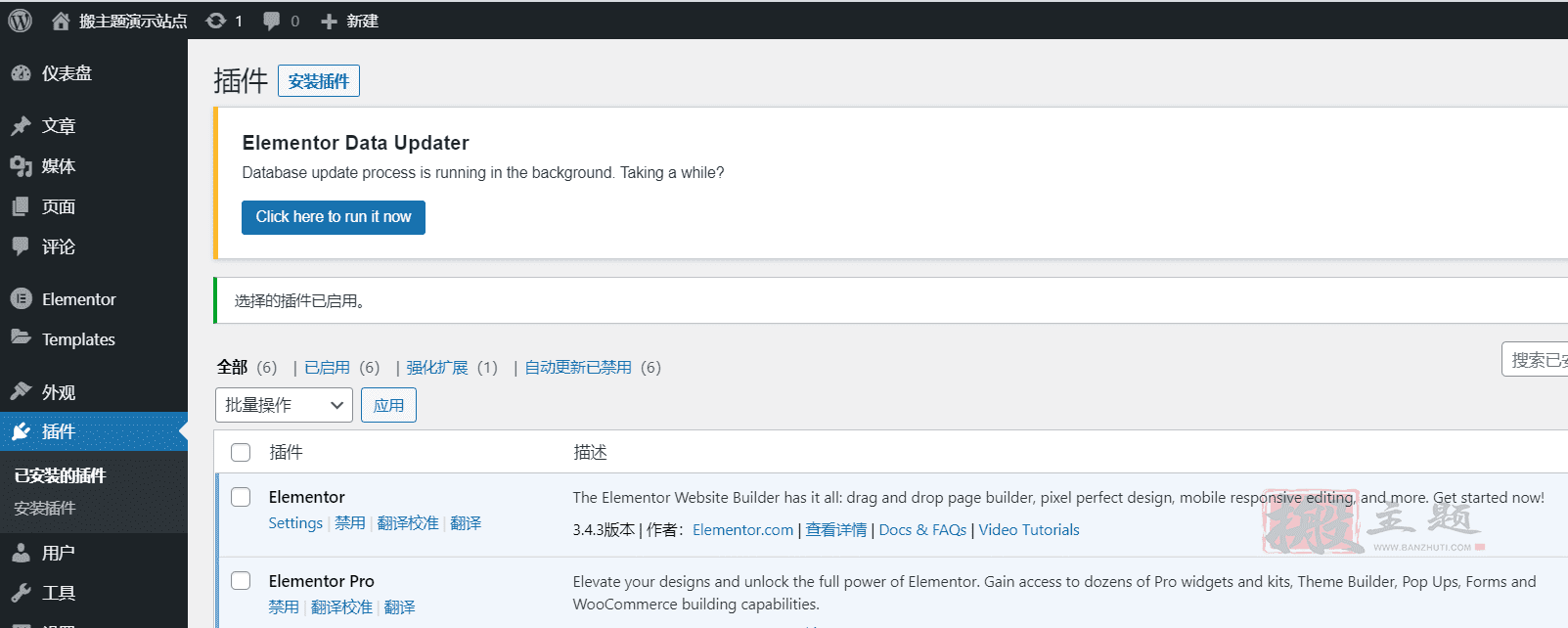Click 'Click here to run it now' button

[x=334, y=217]
